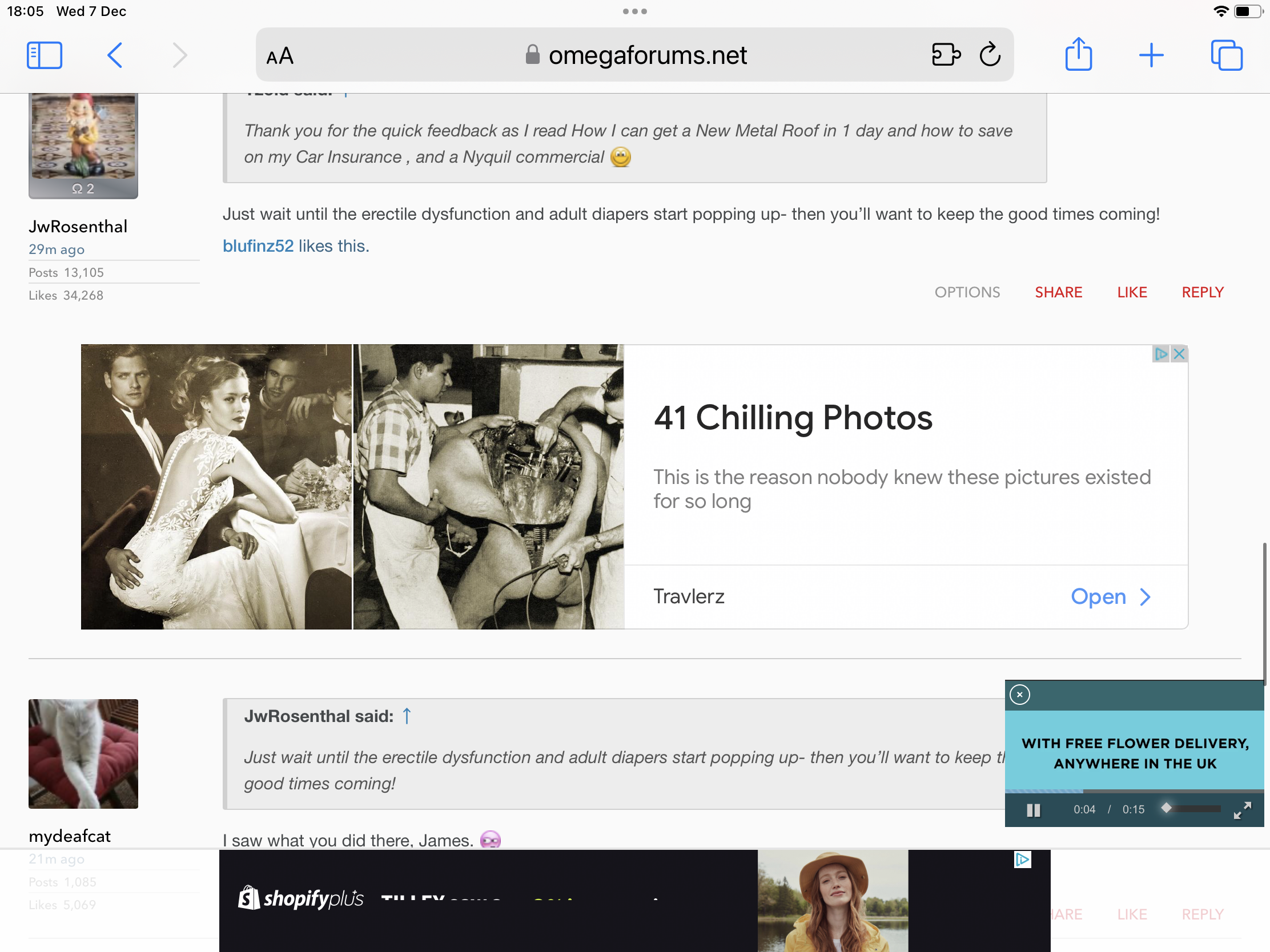Pause the flower delivery video
This screenshot has width=1270, height=952.
pos(1034,810)
